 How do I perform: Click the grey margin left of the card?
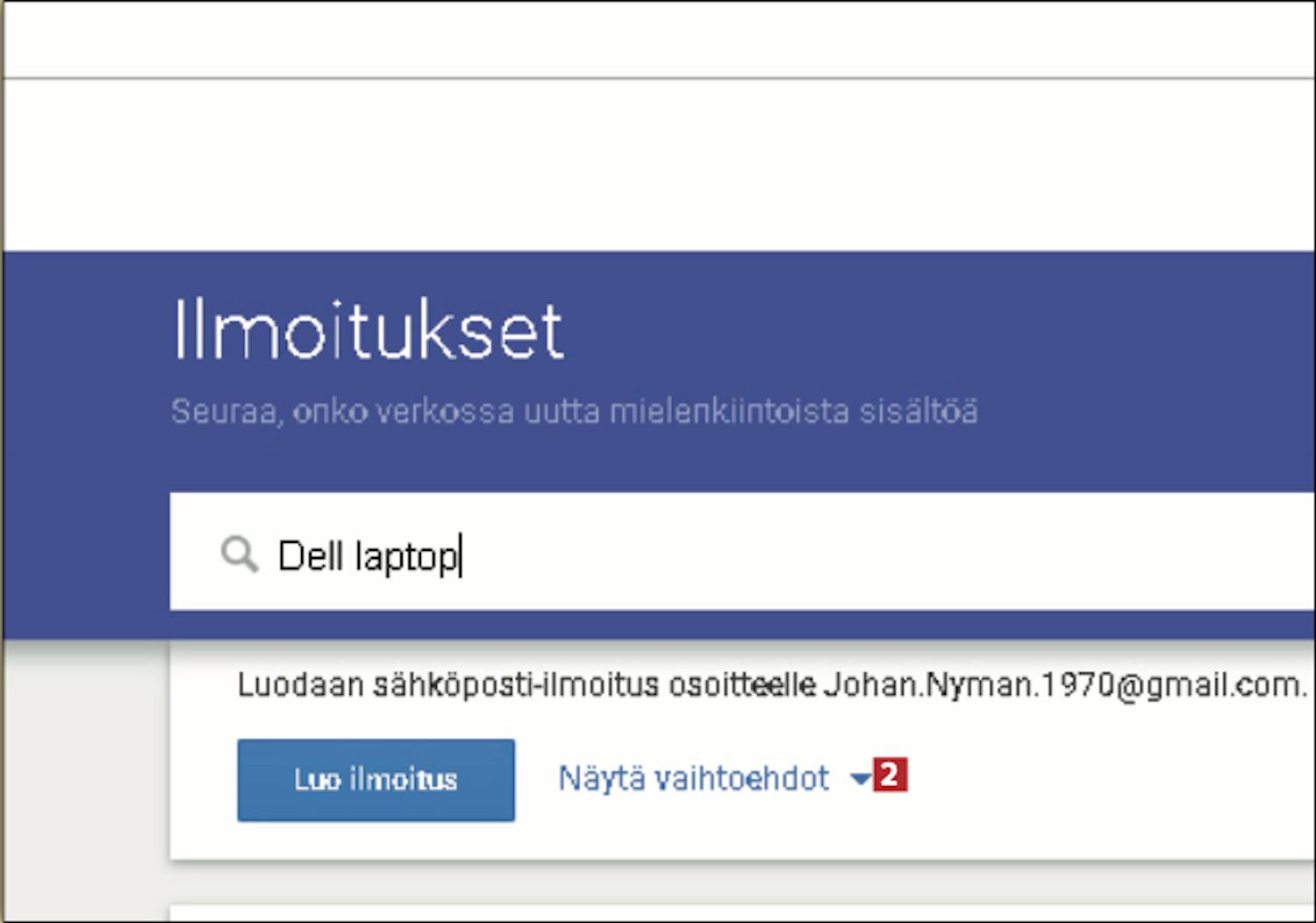pos(83,772)
